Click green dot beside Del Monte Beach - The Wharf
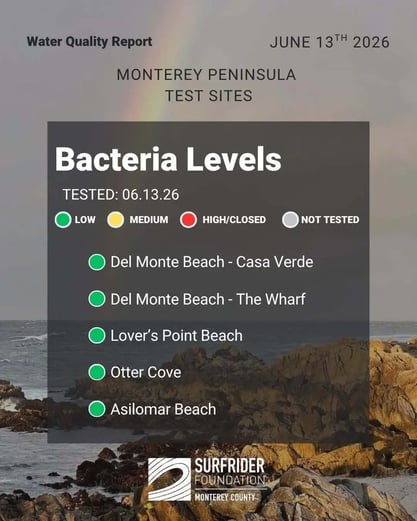417x521 pixels. pos(97,299)
